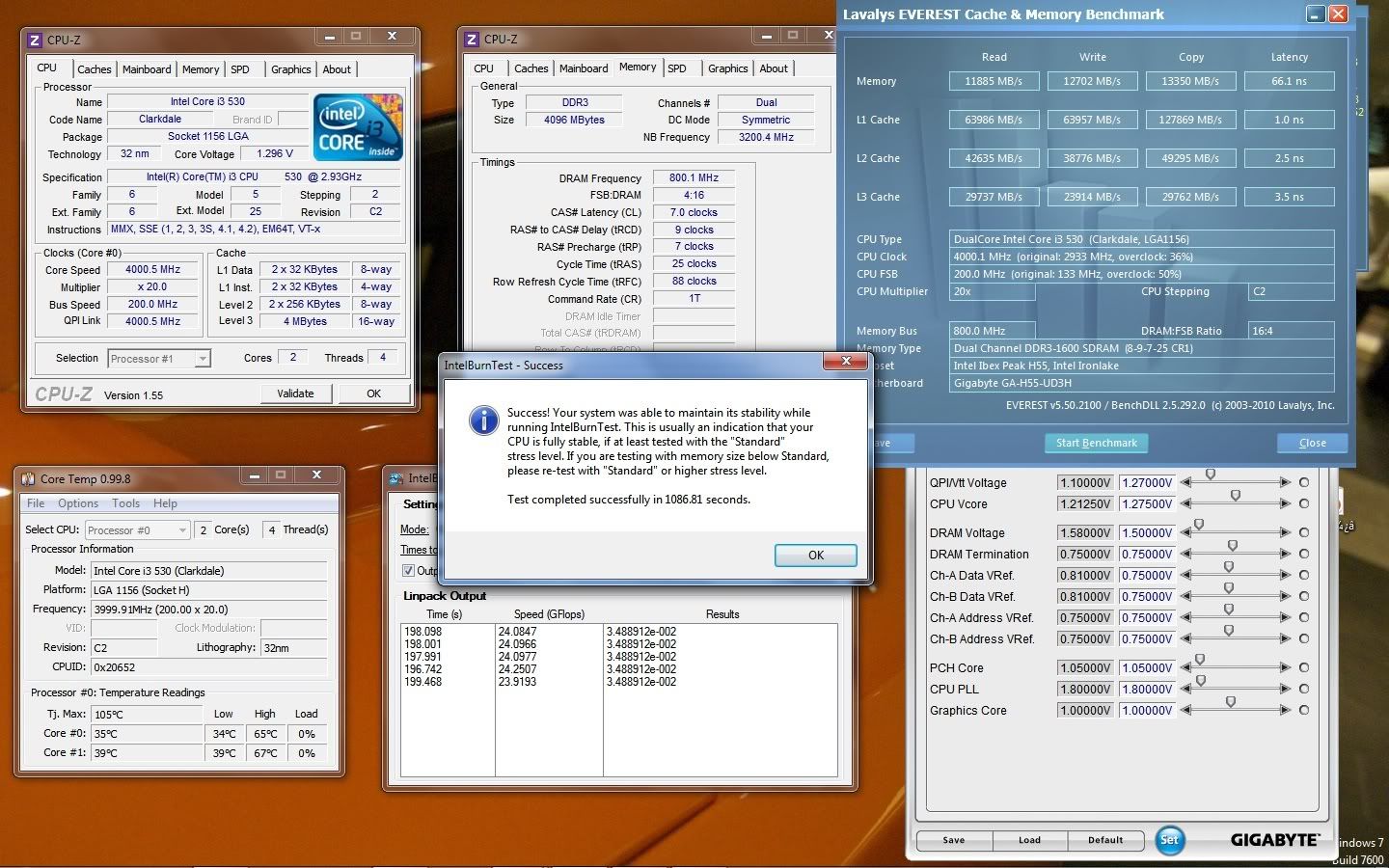Click the left arrow for DRAM Voltage

(1185, 533)
